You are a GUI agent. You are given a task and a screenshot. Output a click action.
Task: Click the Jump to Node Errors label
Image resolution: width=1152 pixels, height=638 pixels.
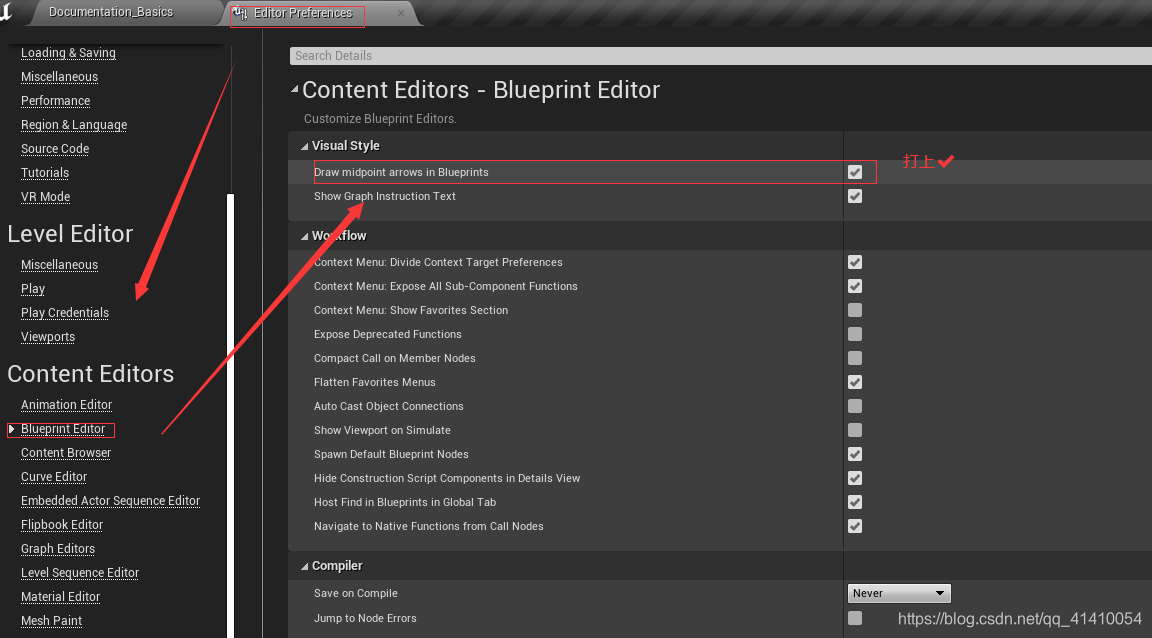coord(365,618)
